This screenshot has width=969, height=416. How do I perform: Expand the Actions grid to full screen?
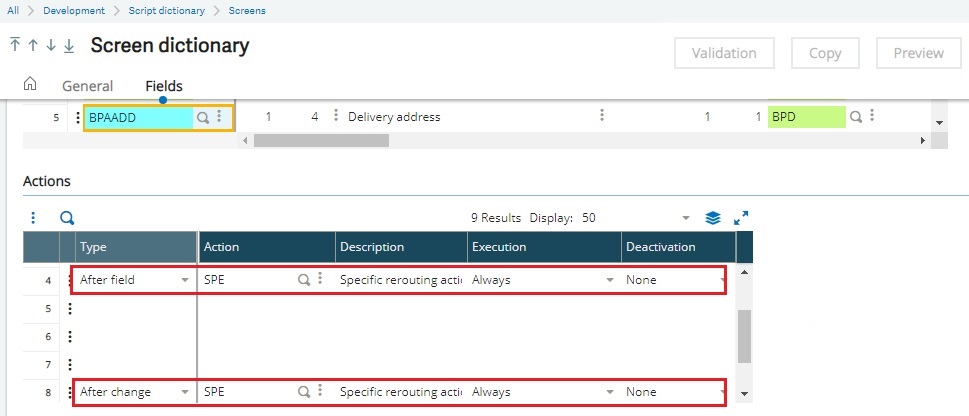click(741, 218)
